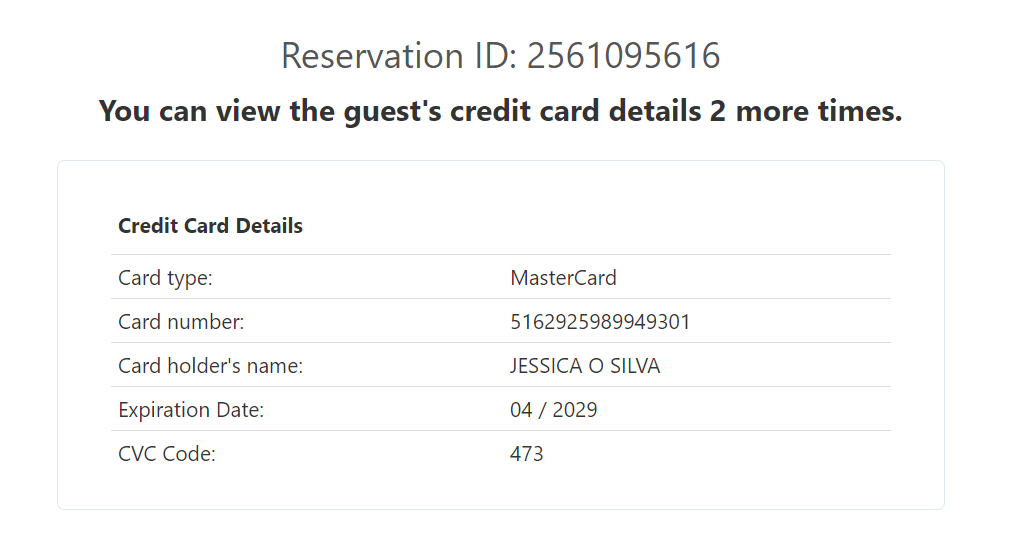Click the "Card type:" label
Viewport: 1012px width, 533px height.
tap(165, 278)
